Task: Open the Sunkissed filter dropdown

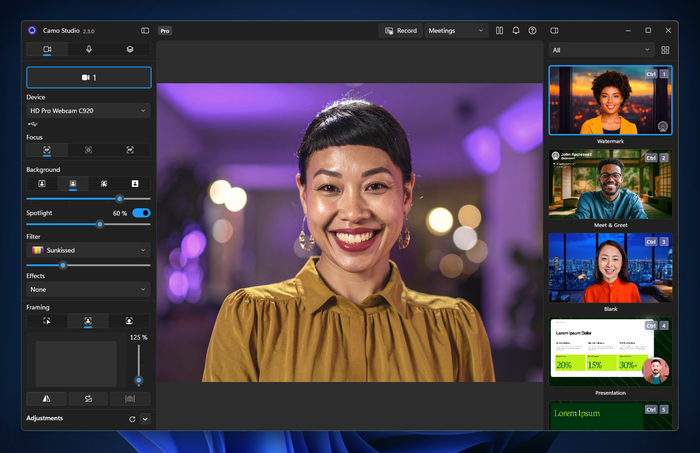Action: pos(88,250)
